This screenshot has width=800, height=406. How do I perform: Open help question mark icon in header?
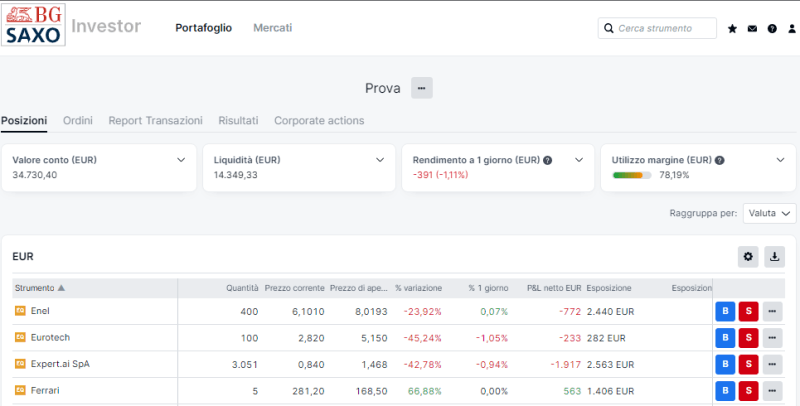772,29
